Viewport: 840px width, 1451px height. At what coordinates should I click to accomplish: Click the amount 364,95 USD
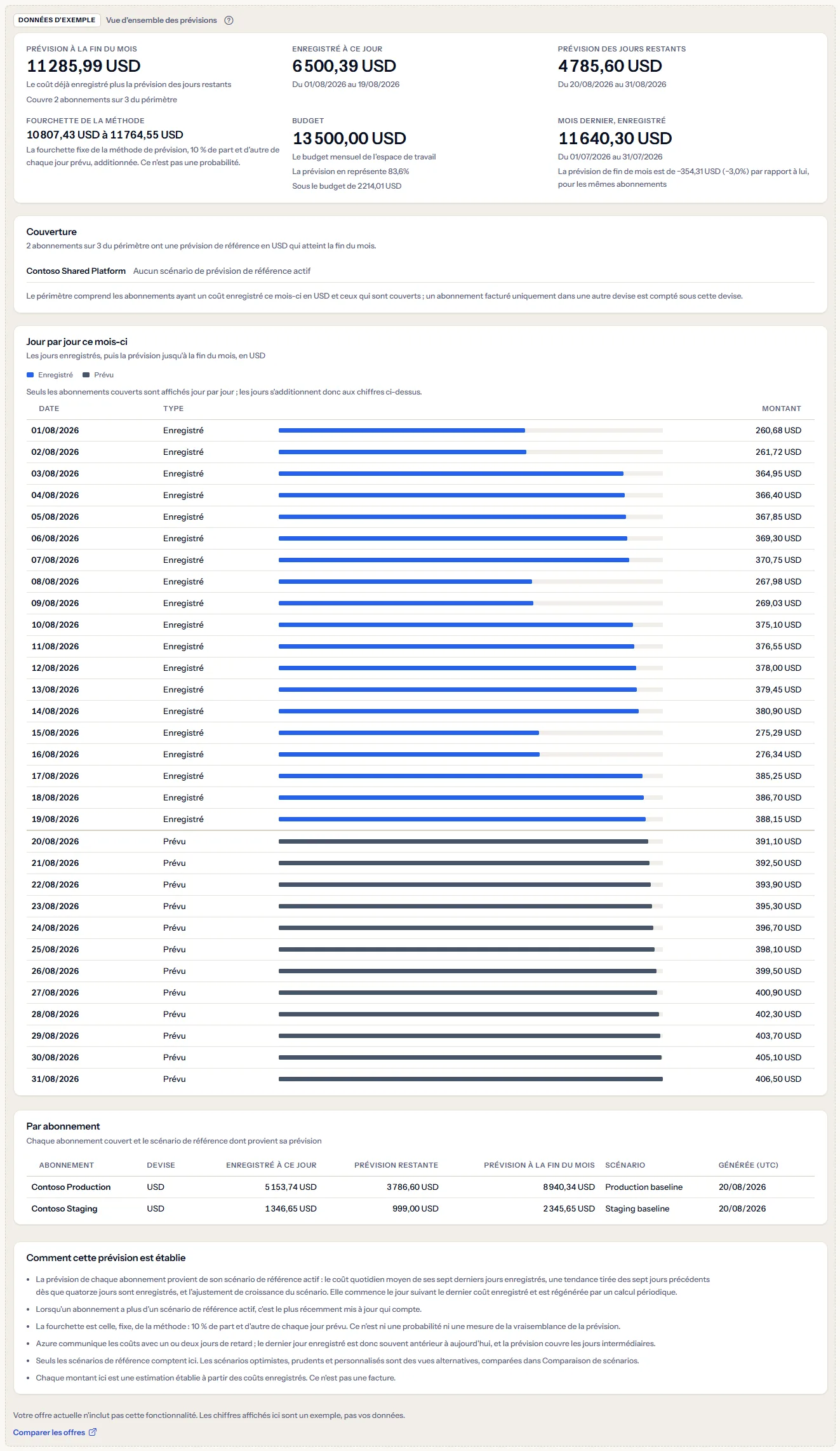(x=778, y=473)
